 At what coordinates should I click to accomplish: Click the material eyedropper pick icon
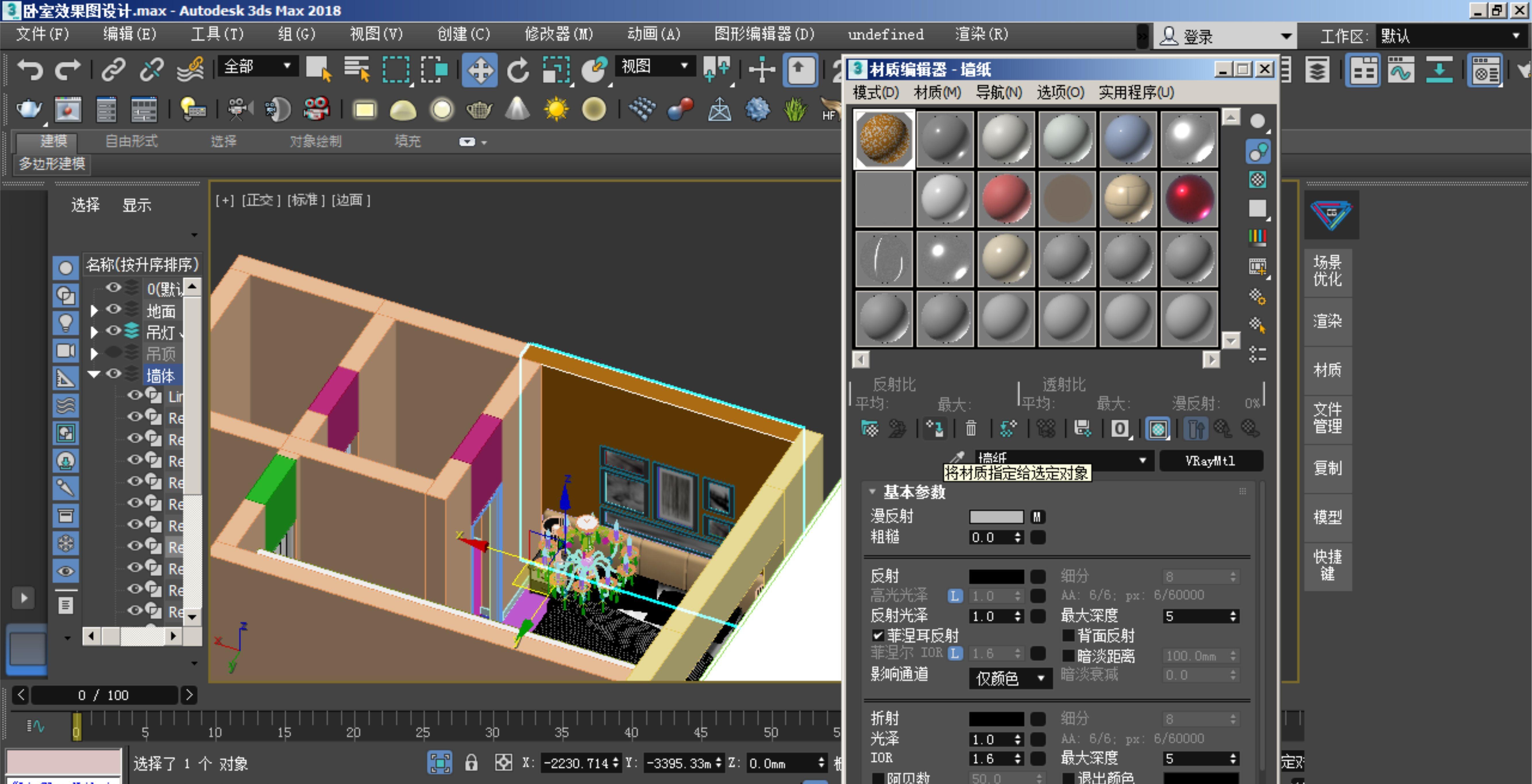click(958, 458)
